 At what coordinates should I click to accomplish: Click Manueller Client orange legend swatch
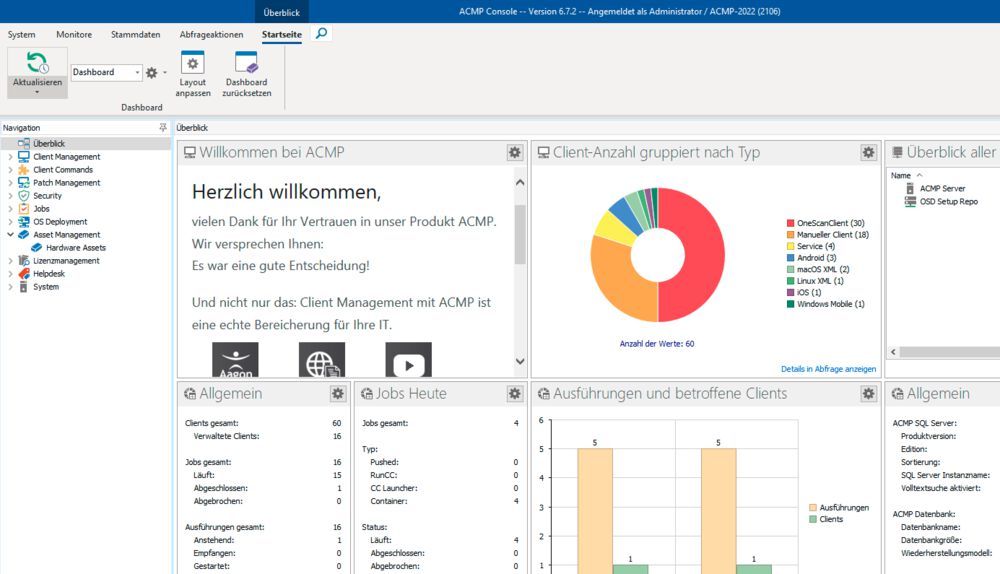tap(790, 235)
